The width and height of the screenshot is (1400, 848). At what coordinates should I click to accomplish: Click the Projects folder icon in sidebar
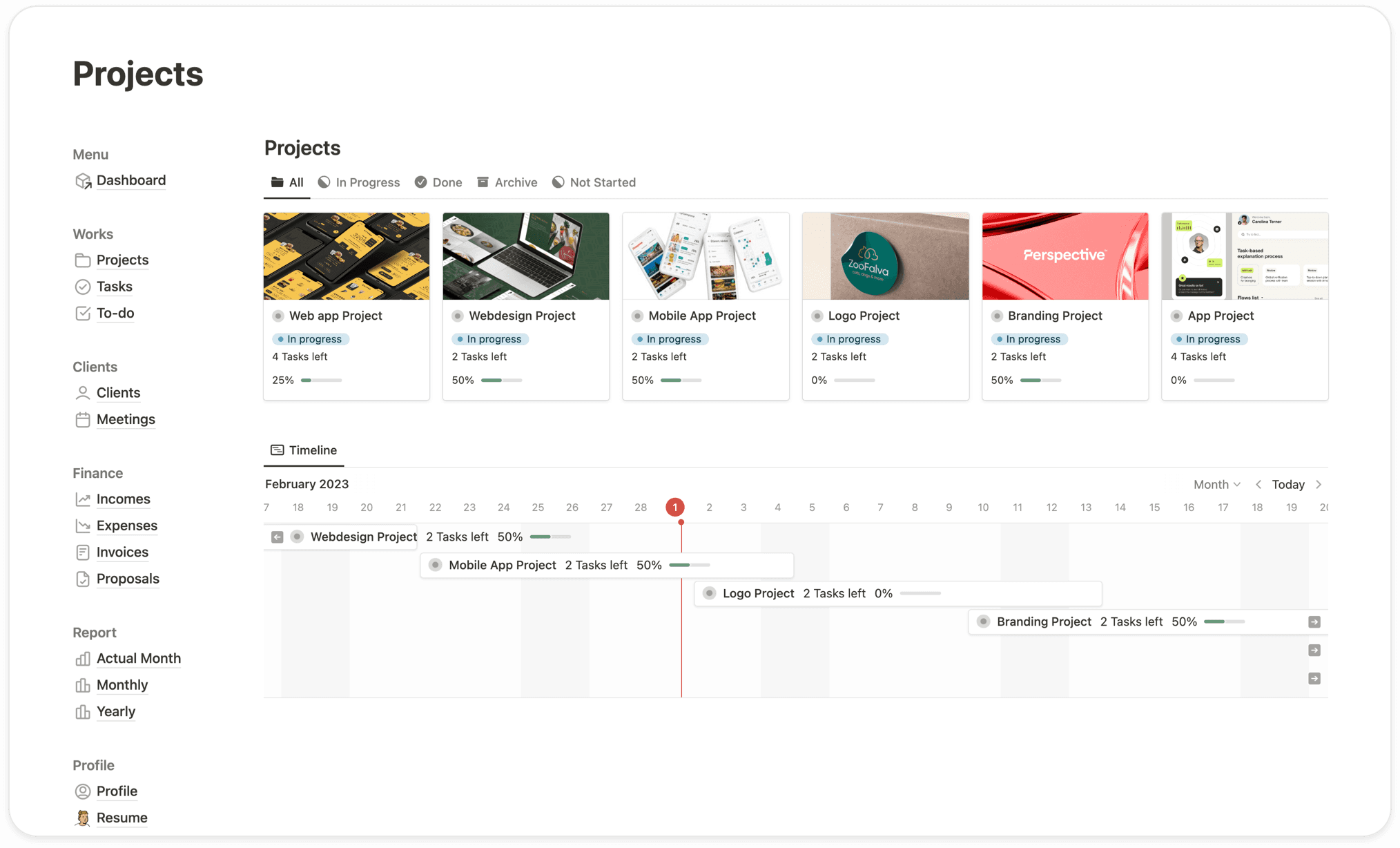click(84, 260)
